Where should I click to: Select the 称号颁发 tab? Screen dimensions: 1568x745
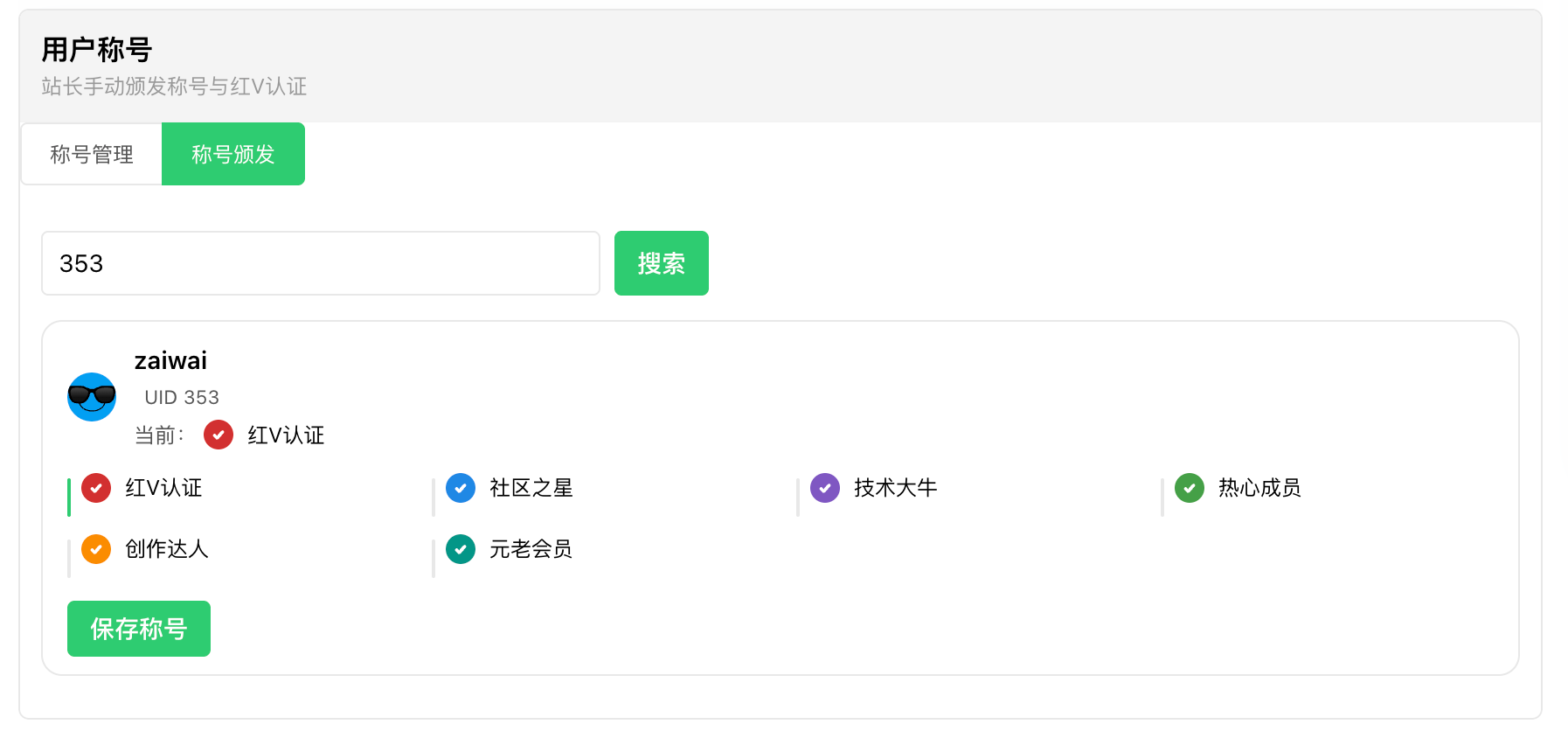tap(233, 154)
